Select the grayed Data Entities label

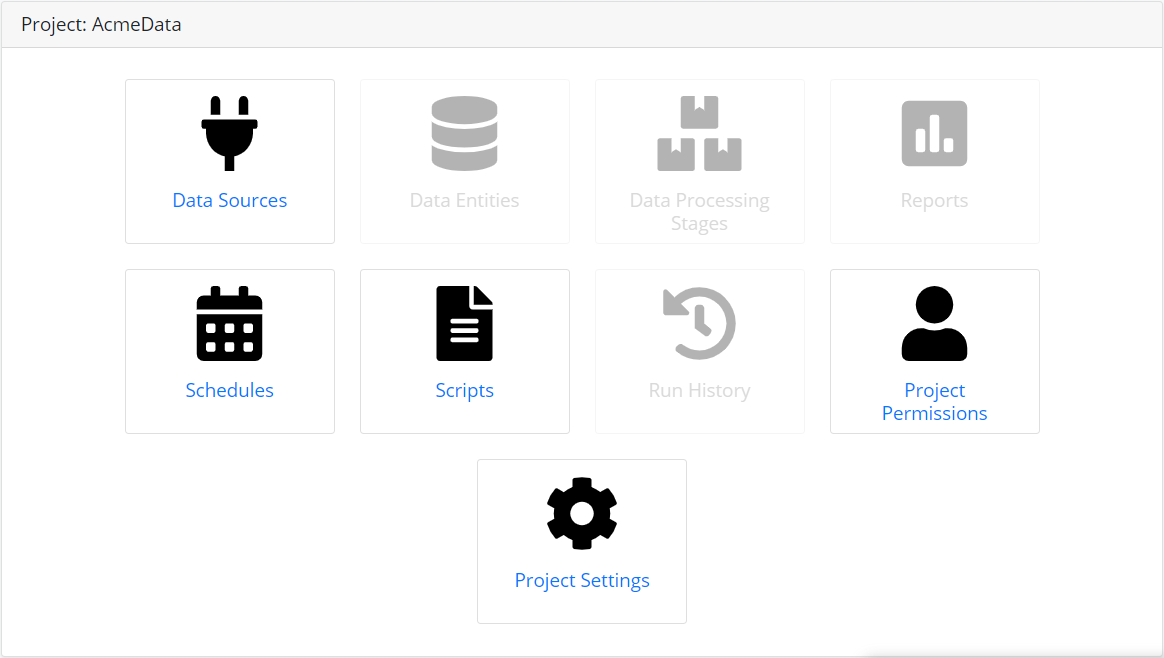pos(465,201)
